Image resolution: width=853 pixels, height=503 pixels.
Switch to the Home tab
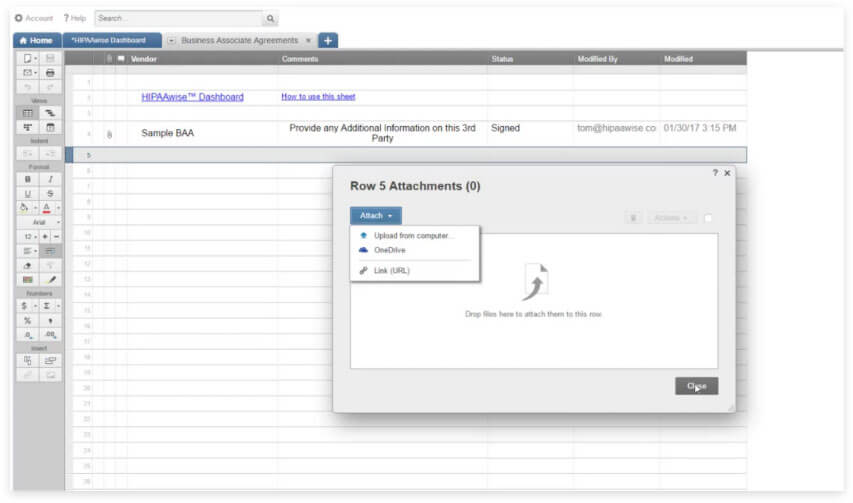pos(37,40)
